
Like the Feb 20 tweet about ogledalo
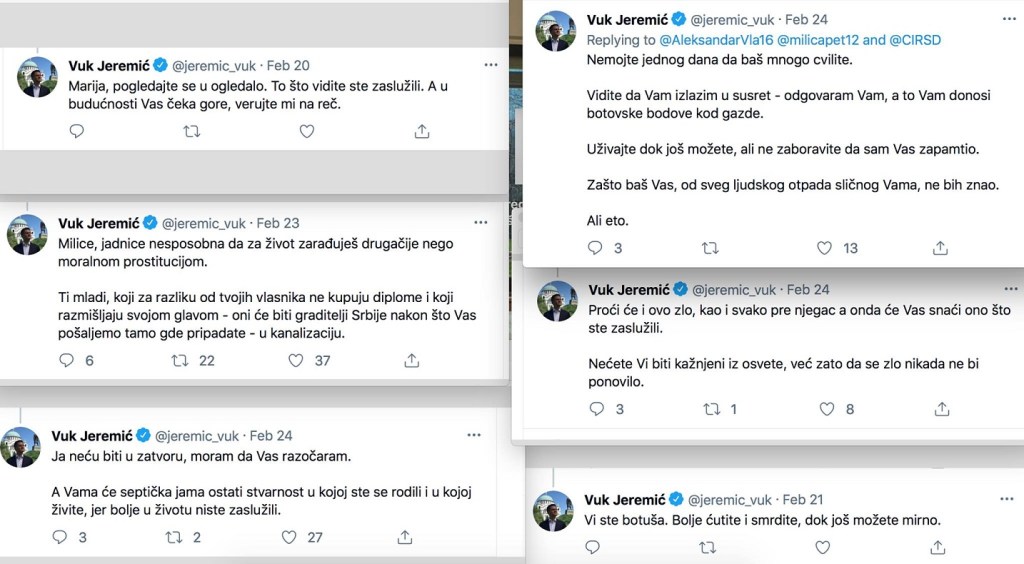point(307,131)
